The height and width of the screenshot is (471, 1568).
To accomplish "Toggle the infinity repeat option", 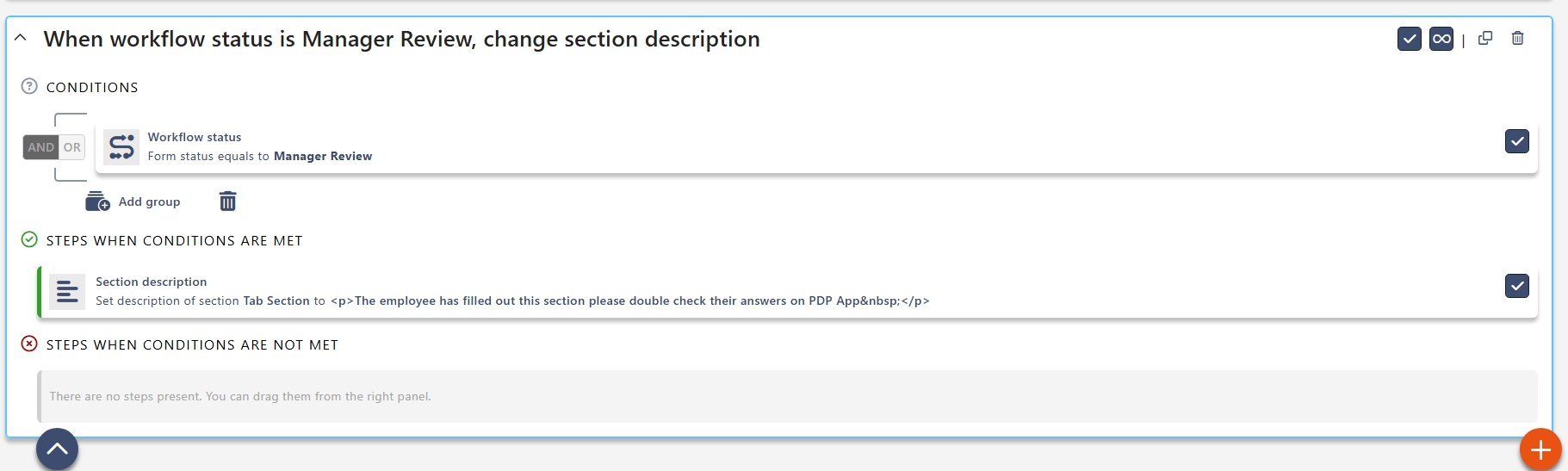I will point(1441,39).
